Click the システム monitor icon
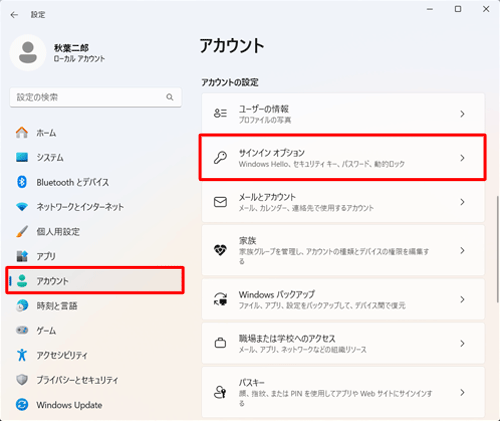 (22, 157)
